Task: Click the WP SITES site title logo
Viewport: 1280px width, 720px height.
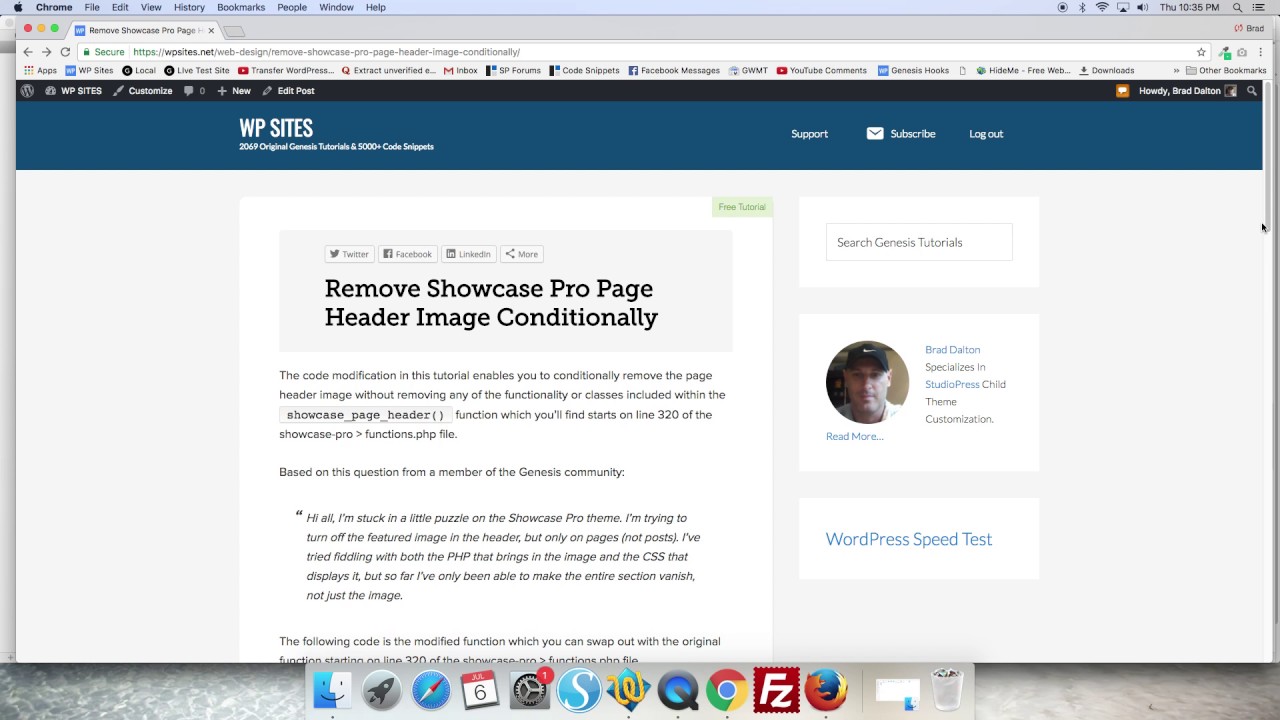Action: click(x=276, y=128)
